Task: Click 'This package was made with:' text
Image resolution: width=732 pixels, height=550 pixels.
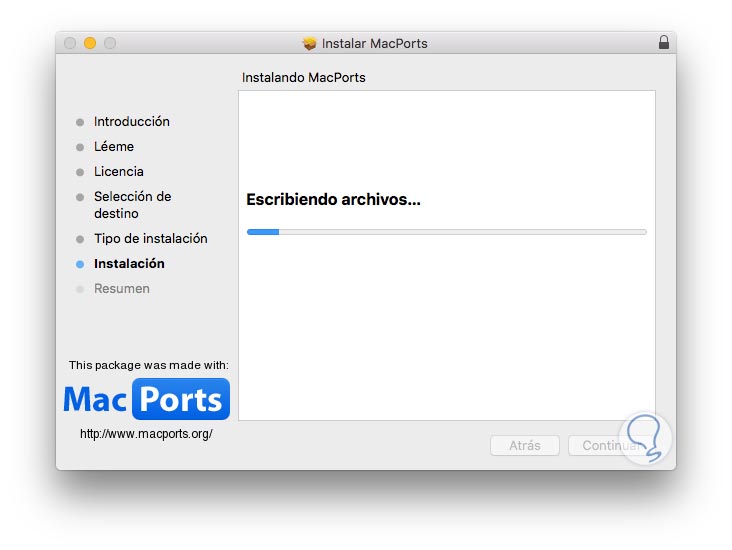Action: [149, 365]
